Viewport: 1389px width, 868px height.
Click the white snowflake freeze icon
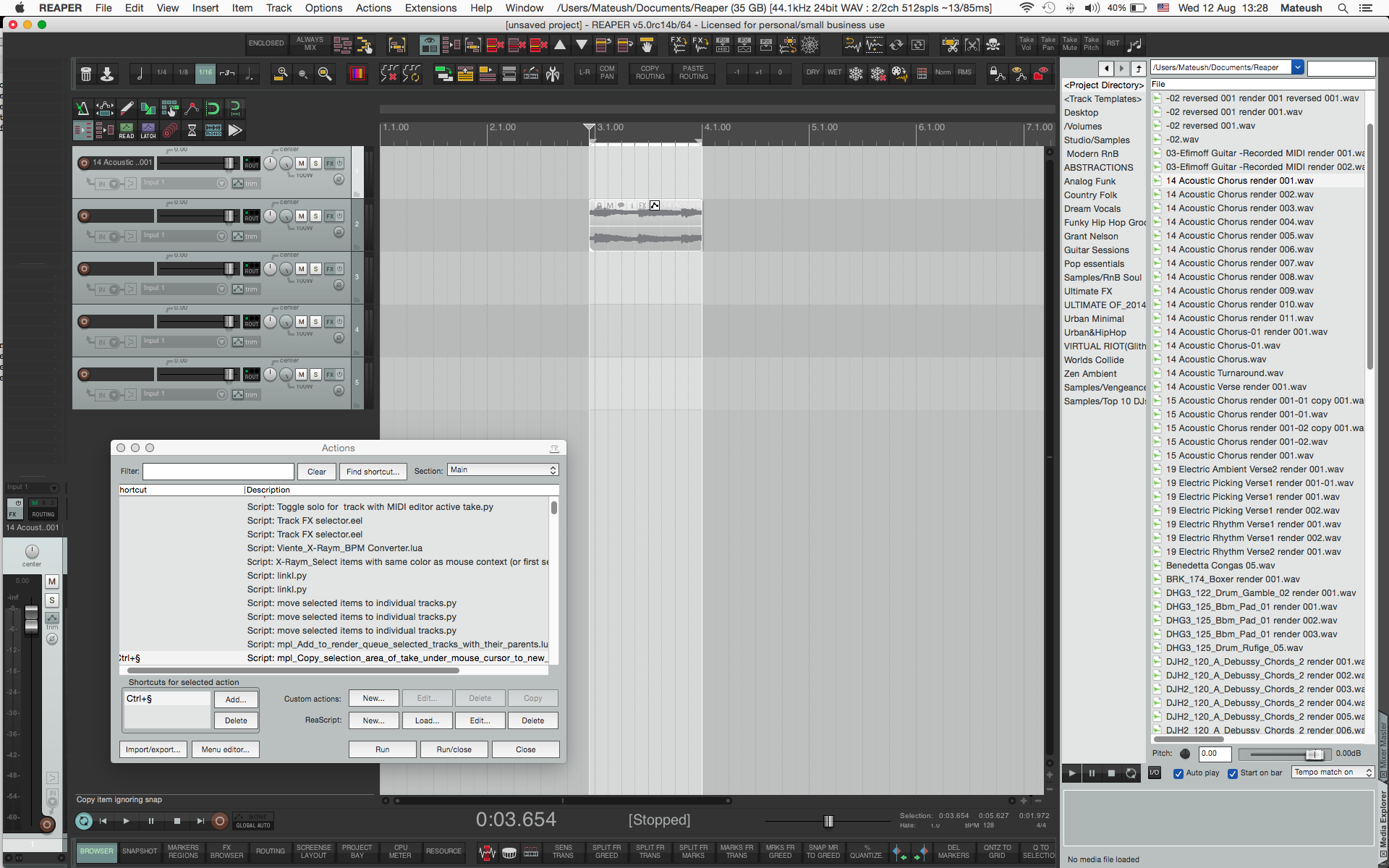pyautogui.click(x=856, y=73)
